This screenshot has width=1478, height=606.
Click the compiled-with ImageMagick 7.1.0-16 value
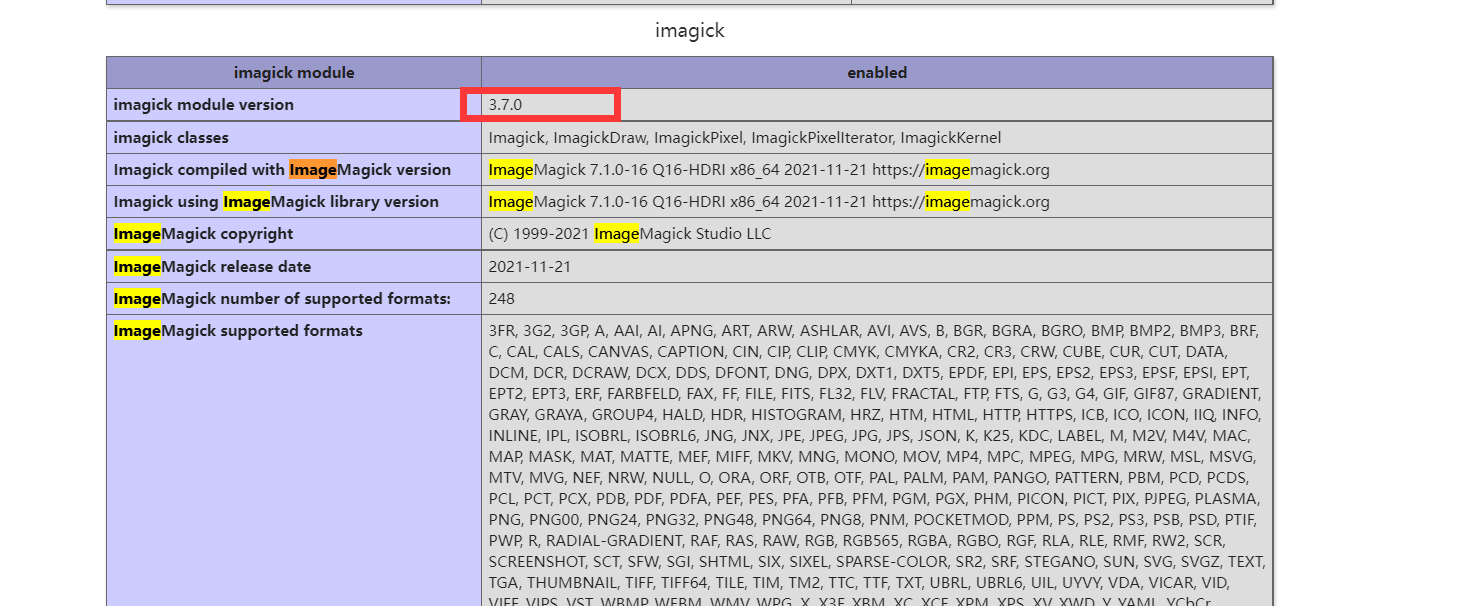[769, 170]
